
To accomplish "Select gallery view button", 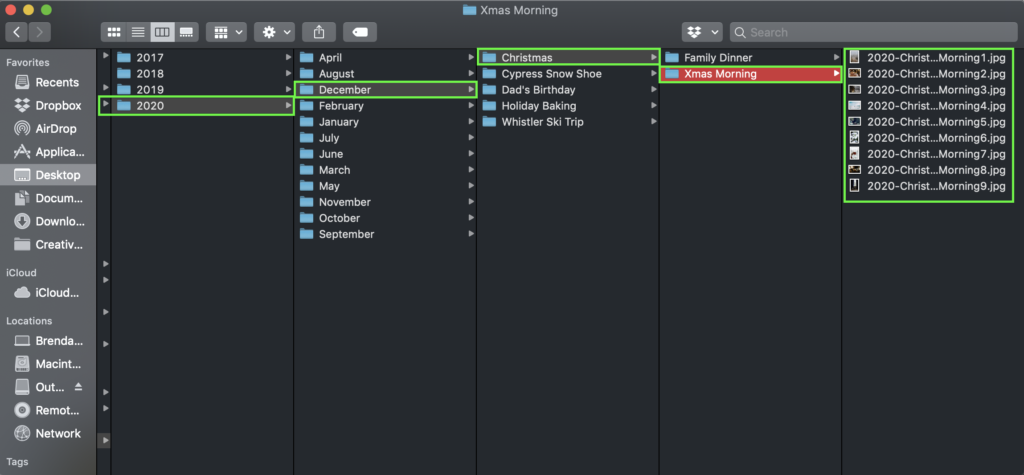I will 186,32.
